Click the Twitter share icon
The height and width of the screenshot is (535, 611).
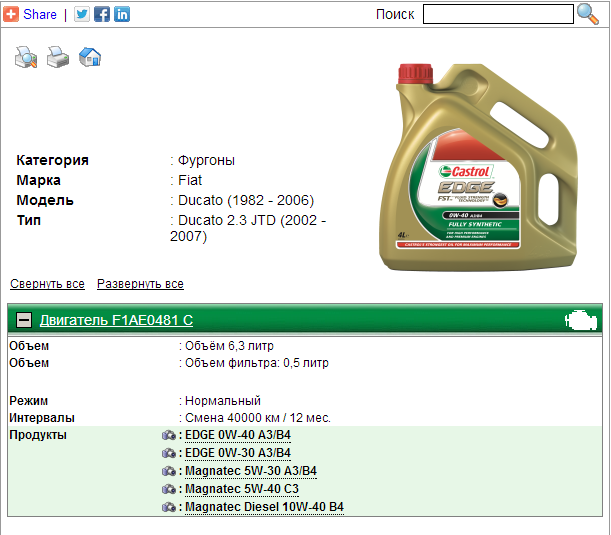[x=82, y=14]
